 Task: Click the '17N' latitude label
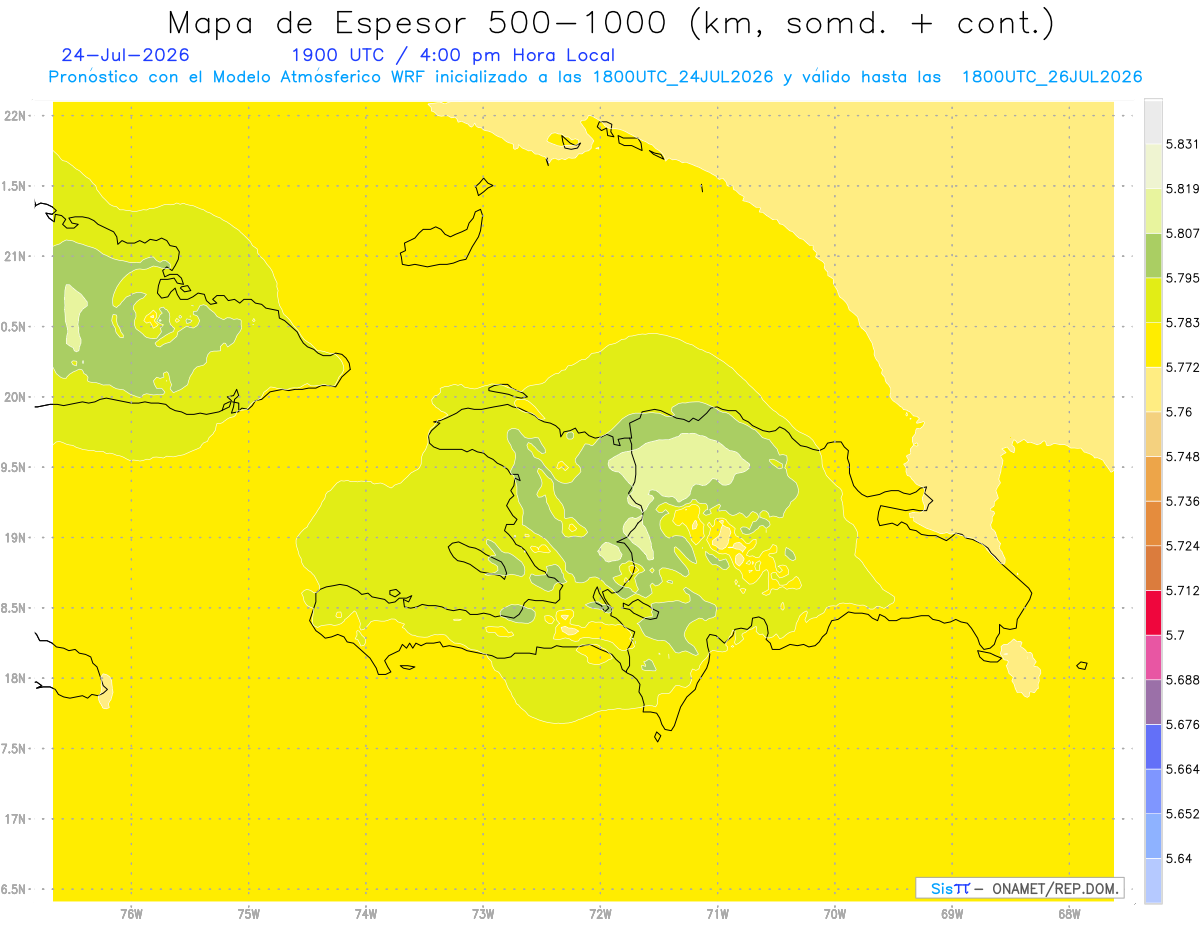tap(16, 819)
